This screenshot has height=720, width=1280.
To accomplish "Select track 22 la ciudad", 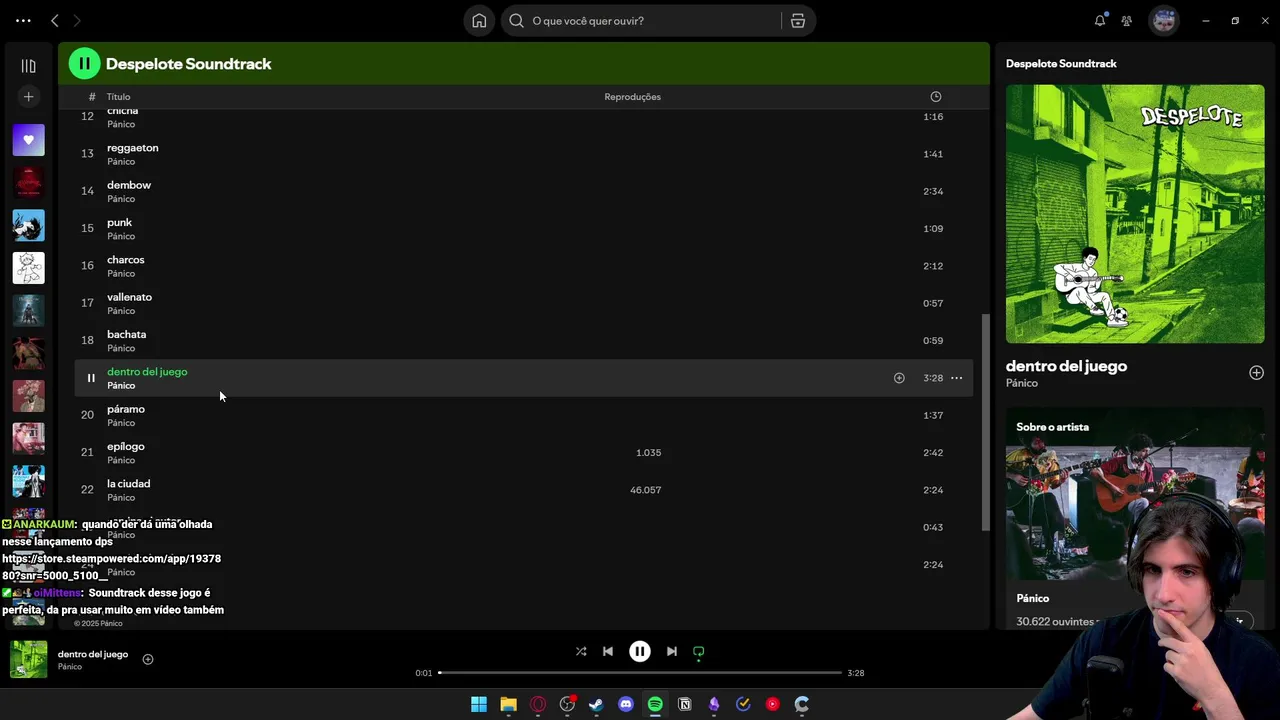I will pyautogui.click(x=523, y=490).
